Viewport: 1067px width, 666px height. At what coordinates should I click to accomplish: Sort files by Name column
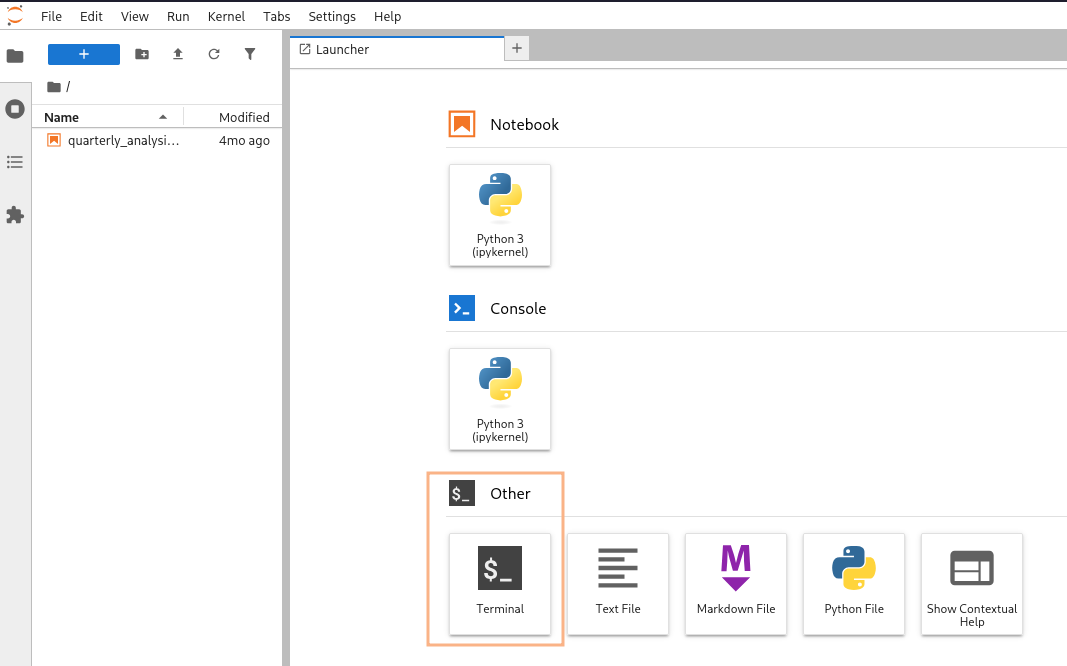[x=108, y=117]
